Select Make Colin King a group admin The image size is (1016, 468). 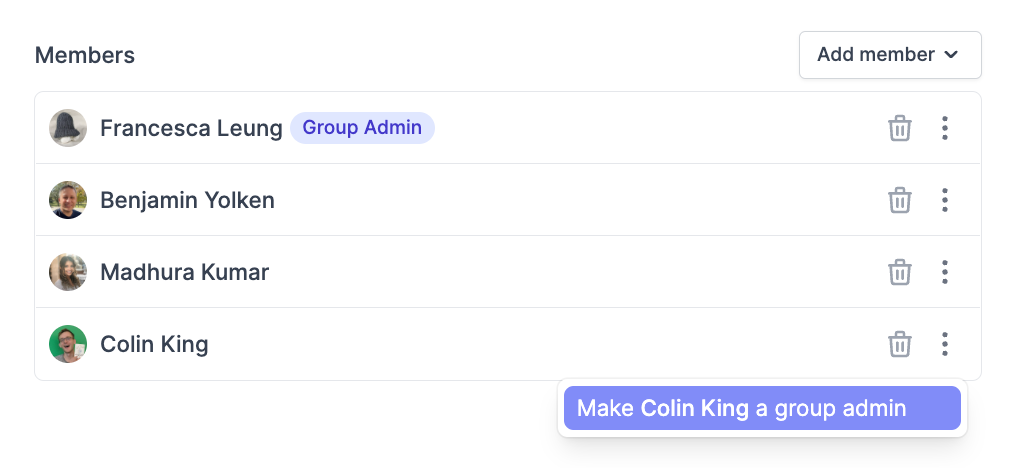(762, 408)
